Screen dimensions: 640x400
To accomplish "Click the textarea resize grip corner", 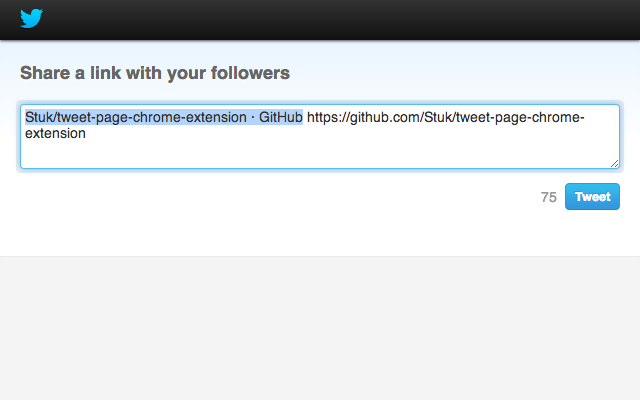I will click(x=614, y=163).
